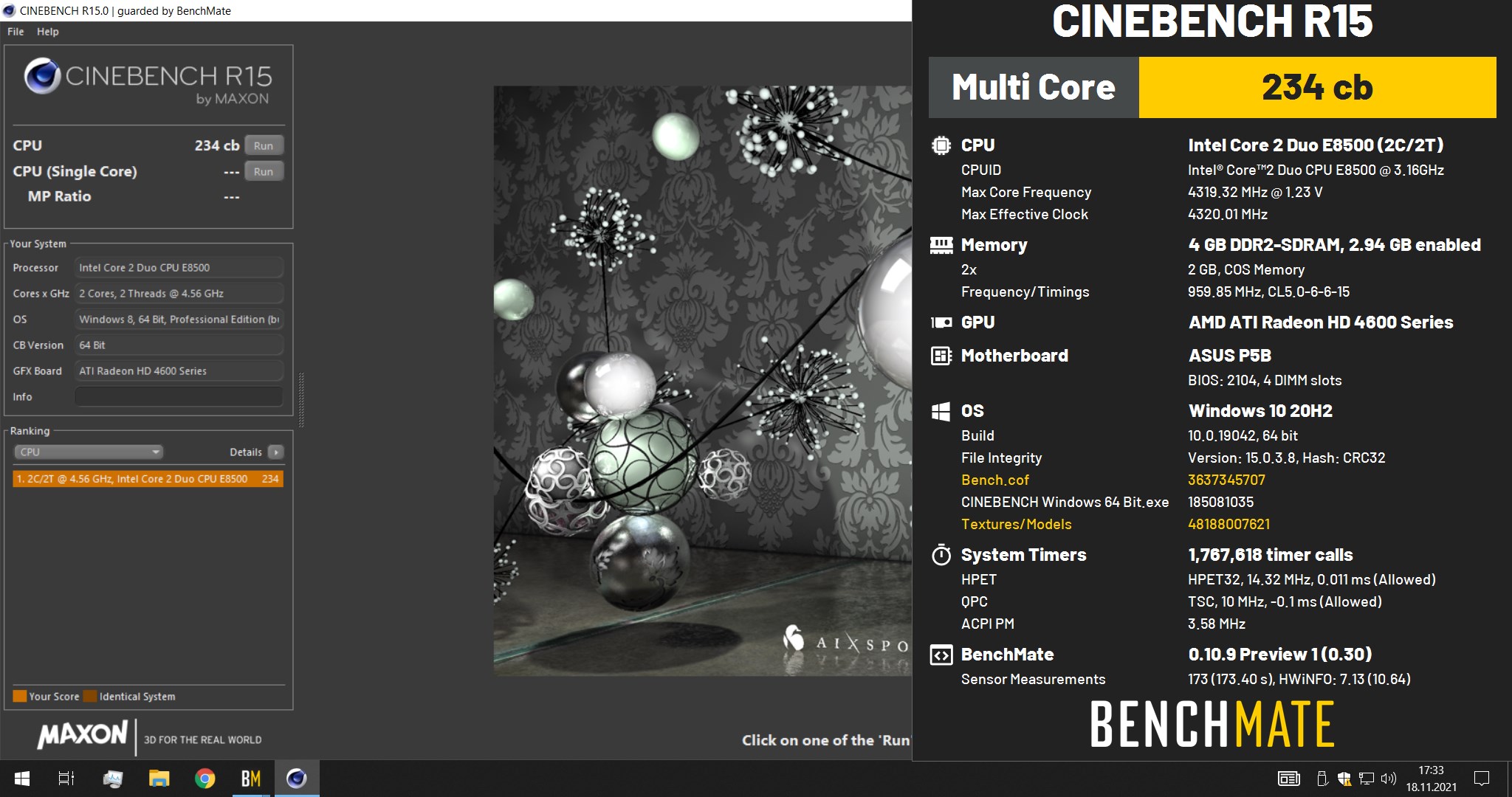
Task: Open the File menu
Action: [x=16, y=32]
